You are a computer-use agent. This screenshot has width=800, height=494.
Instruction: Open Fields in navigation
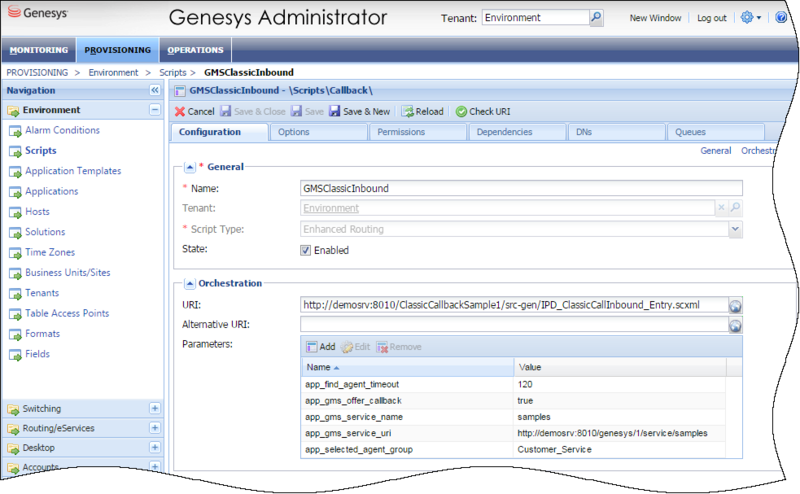(x=37, y=354)
